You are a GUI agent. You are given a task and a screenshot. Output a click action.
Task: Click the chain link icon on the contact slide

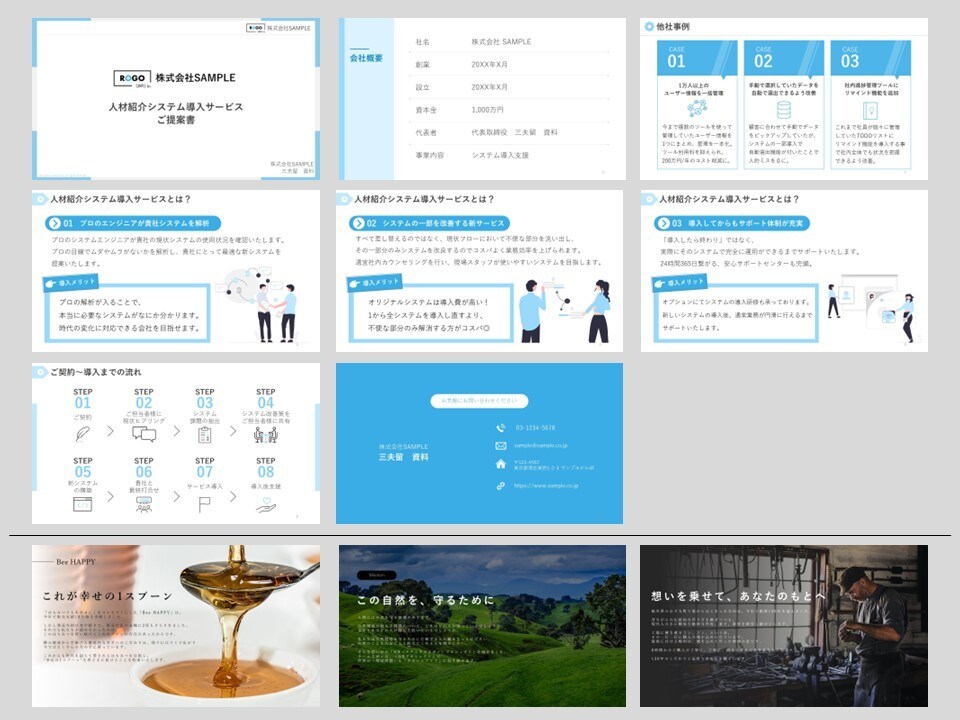pyautogui.click(x=501, y=486)
